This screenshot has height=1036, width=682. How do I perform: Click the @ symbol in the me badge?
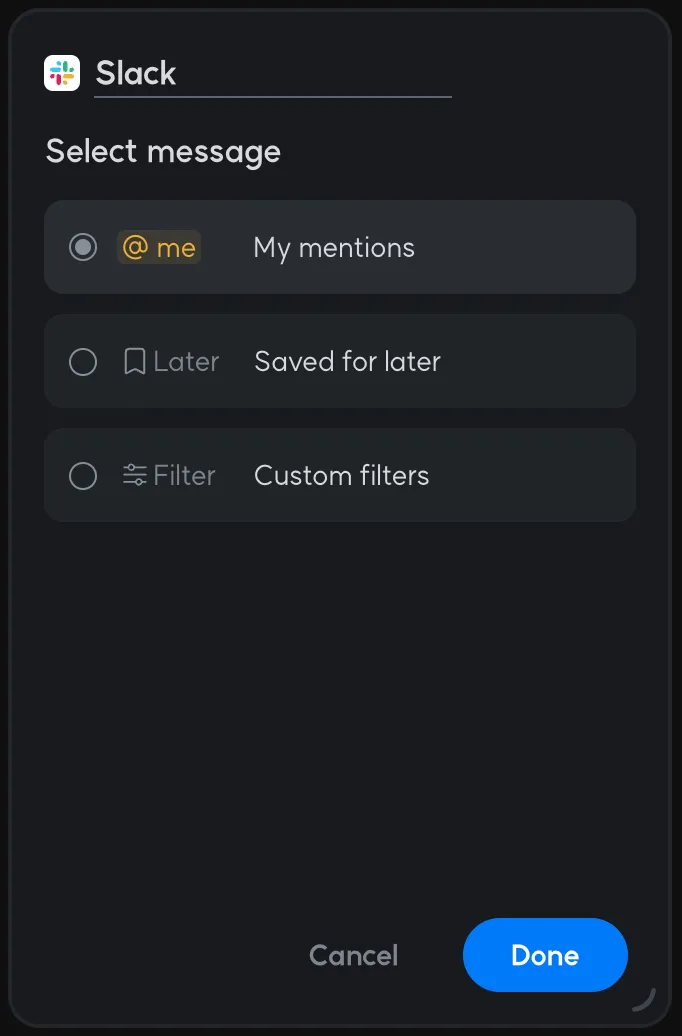click(x=134, y=247)
